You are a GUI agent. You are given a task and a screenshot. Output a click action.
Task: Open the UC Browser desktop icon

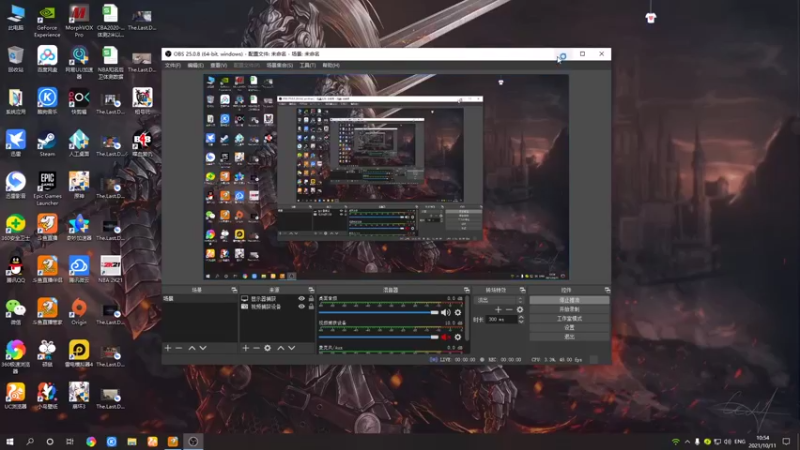pyautogui.click(x=16, y=396)
